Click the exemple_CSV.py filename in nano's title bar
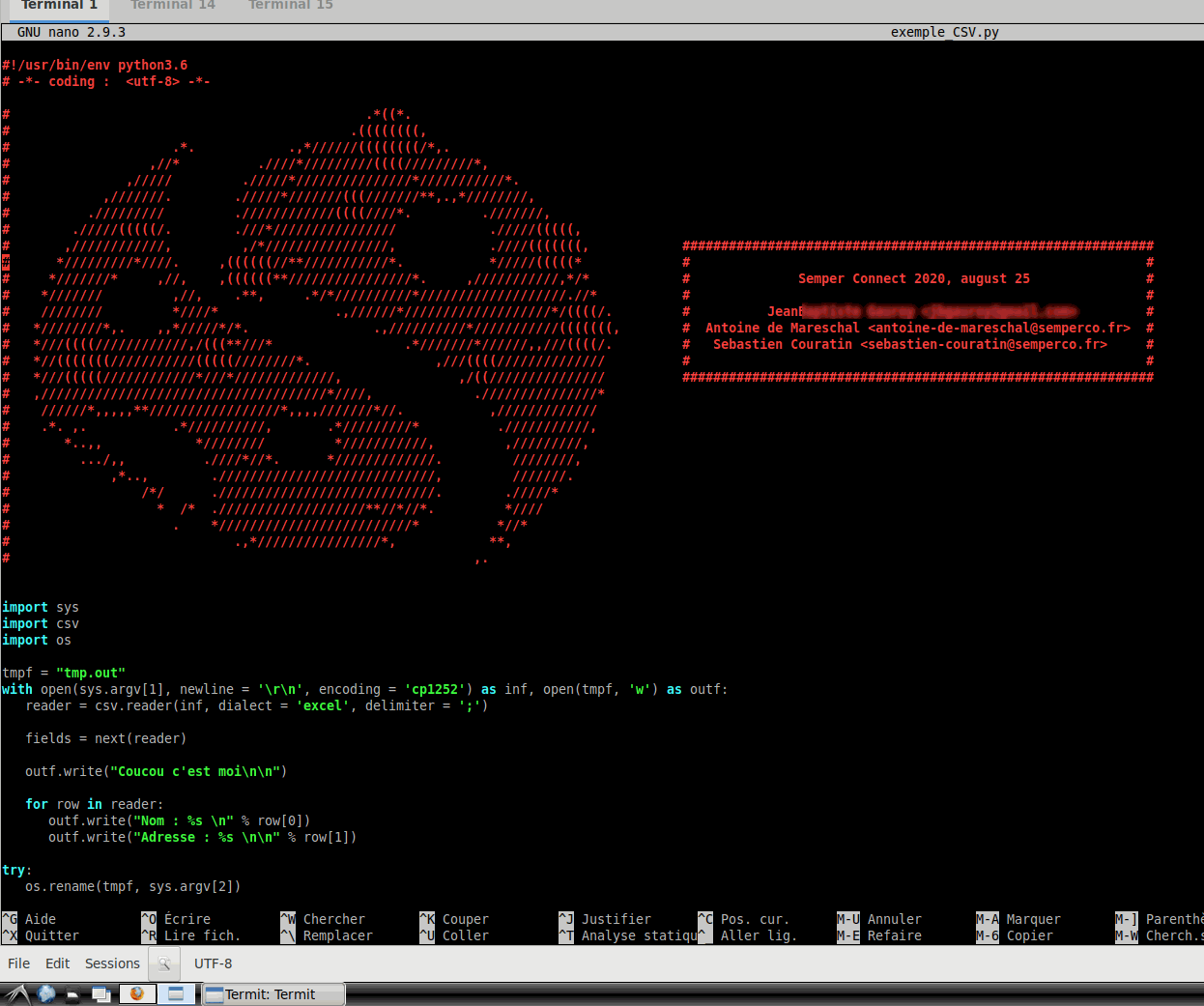This screenshot has height=1006, width=1204. (x=944, y=32)
